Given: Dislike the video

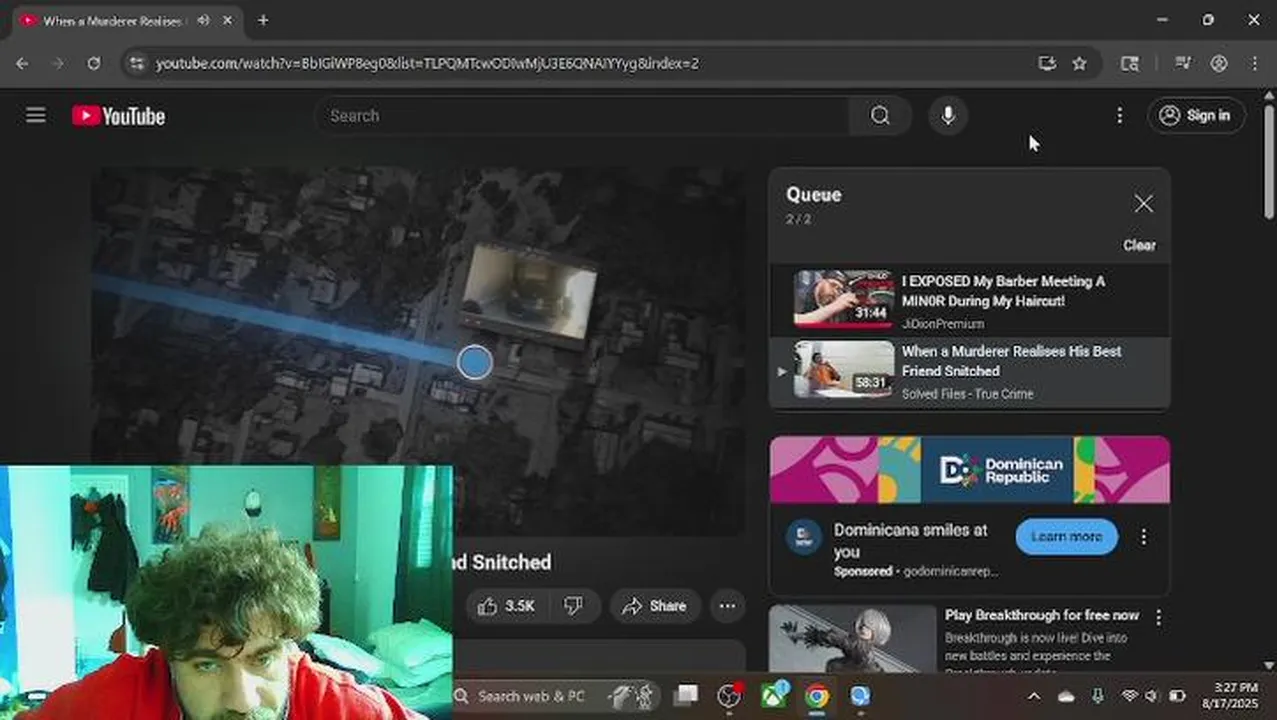Looking at the screenshot, I should [x=574, y=606].
